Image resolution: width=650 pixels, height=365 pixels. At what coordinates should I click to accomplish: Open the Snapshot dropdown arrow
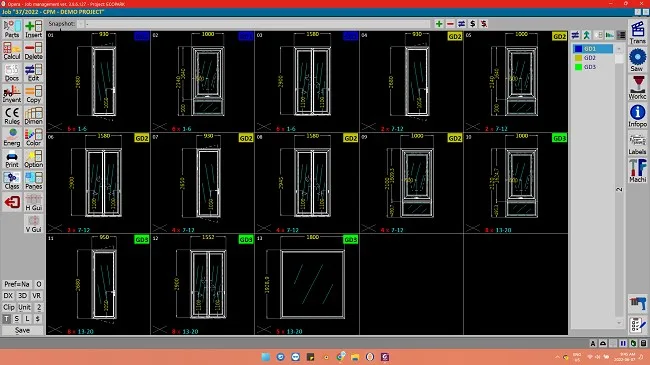(x=81, y=24)
